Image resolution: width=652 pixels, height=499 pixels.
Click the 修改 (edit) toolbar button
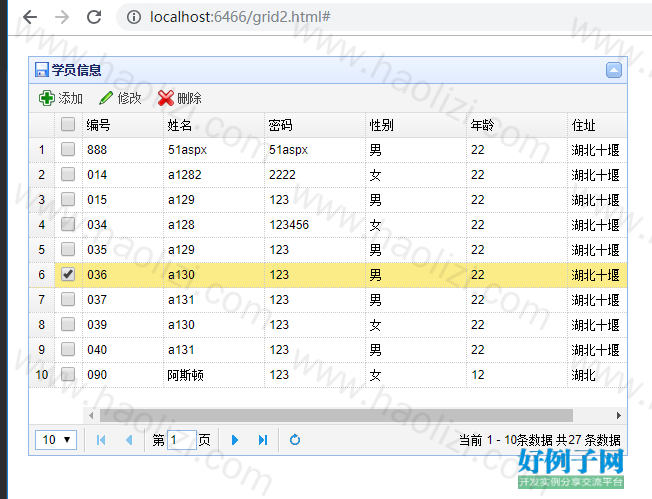click(x=120, y=98)
